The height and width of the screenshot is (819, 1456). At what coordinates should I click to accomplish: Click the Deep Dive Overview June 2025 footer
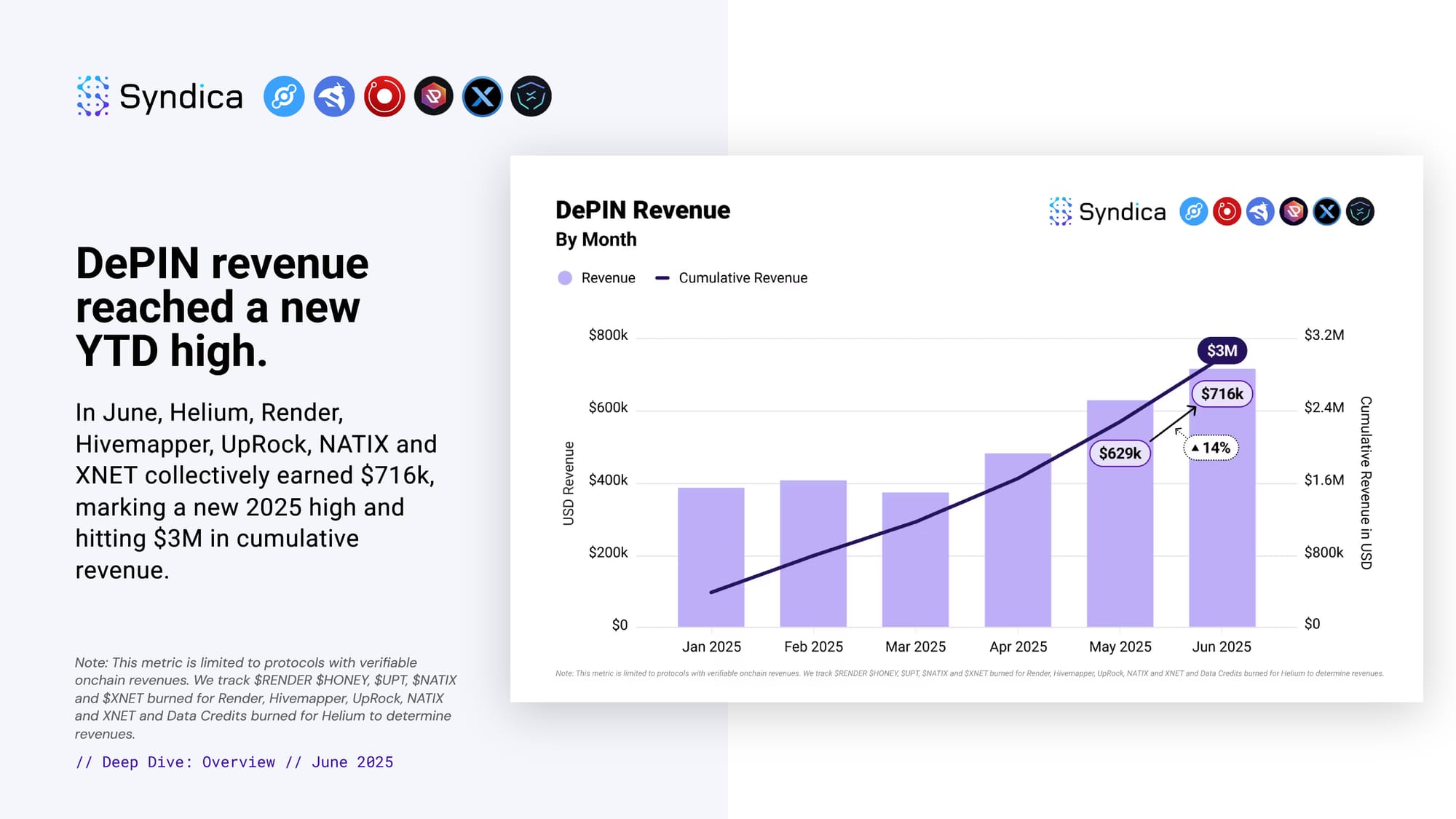click(x=234, y=762)
